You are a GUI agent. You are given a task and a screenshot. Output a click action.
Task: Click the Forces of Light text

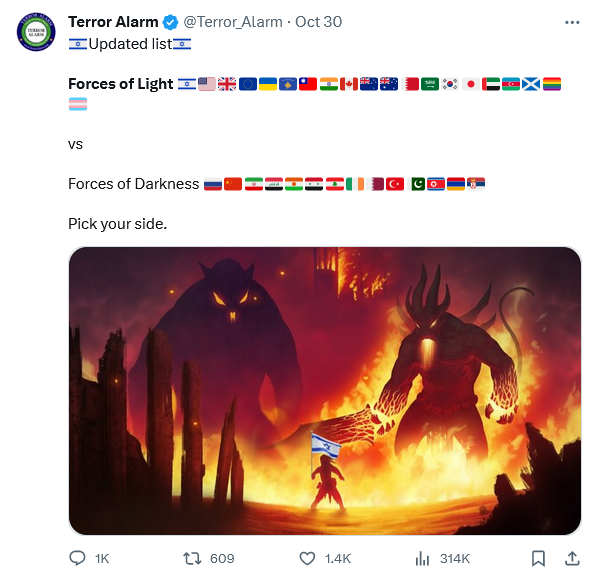121,84
